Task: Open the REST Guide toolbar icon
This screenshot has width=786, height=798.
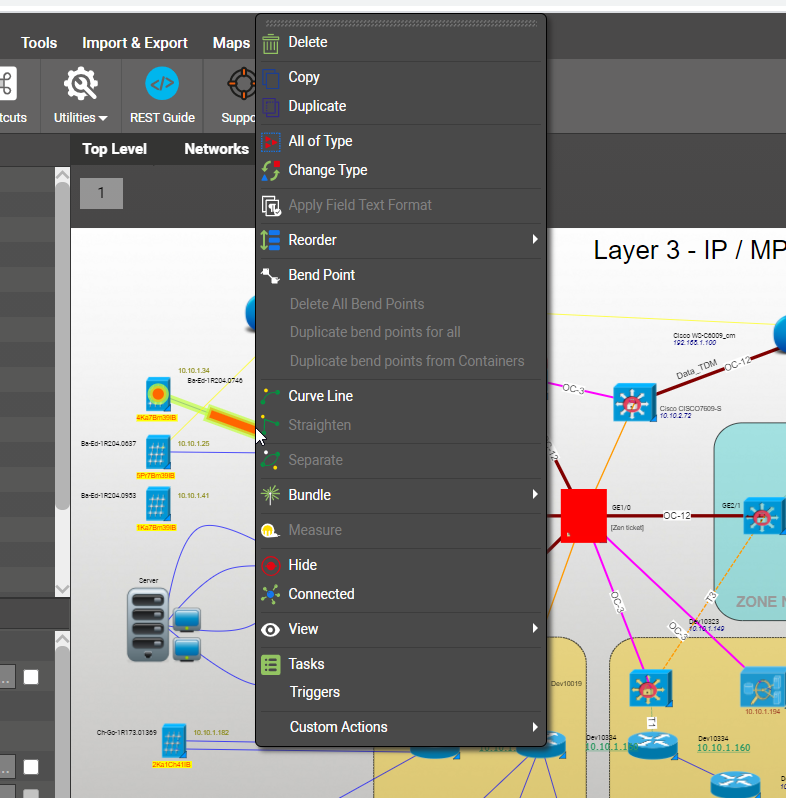Action: tap(162, 85)
